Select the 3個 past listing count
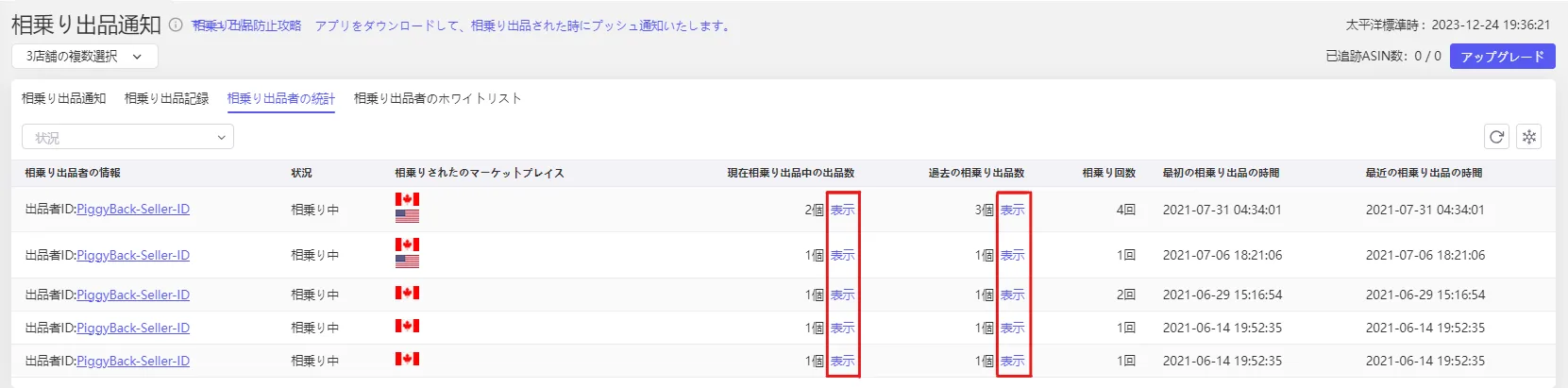The width and height of the screenshot is (1568, 388). pos(985,210)
